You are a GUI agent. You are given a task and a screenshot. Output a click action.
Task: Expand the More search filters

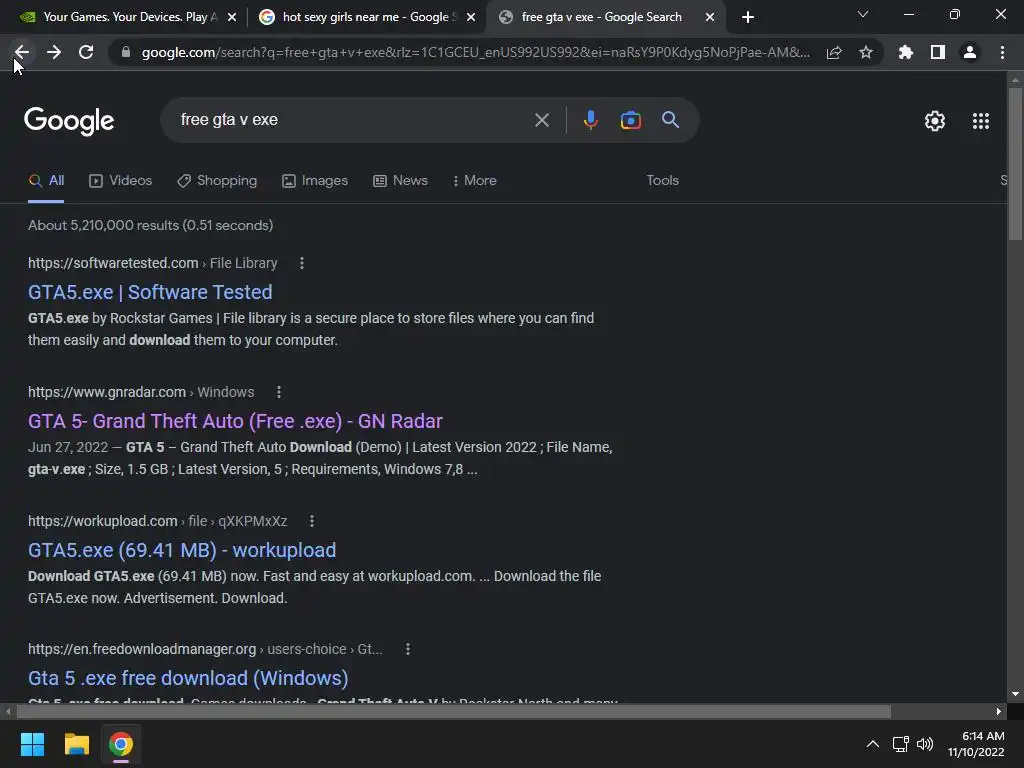coord(475,180)
